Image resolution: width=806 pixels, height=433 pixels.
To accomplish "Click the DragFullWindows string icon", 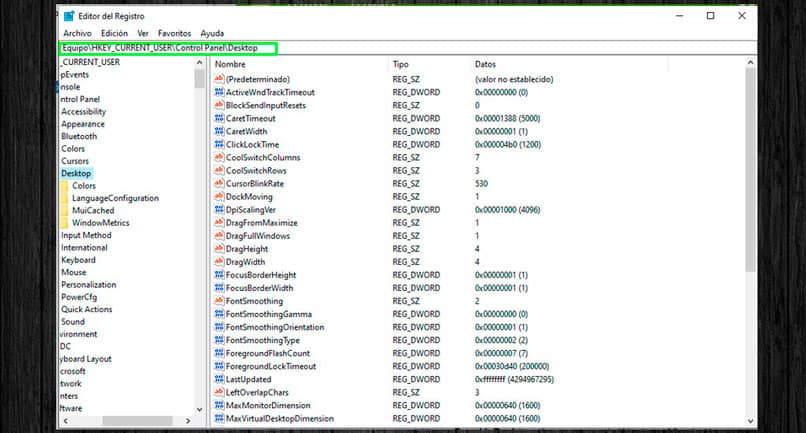I will click(219, 236).
